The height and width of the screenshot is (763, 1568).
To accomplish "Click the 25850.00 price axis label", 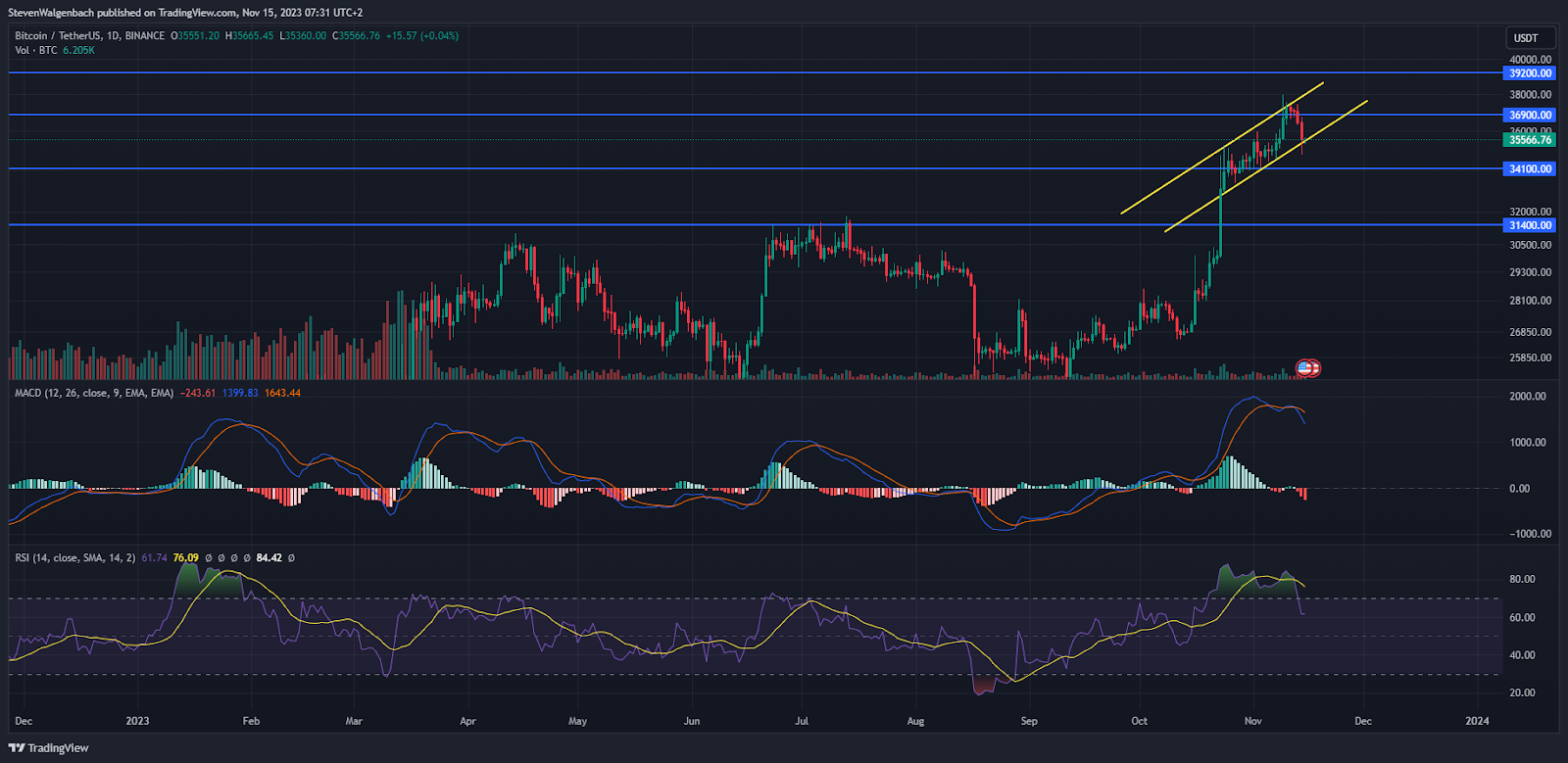I will [1530, 358].
